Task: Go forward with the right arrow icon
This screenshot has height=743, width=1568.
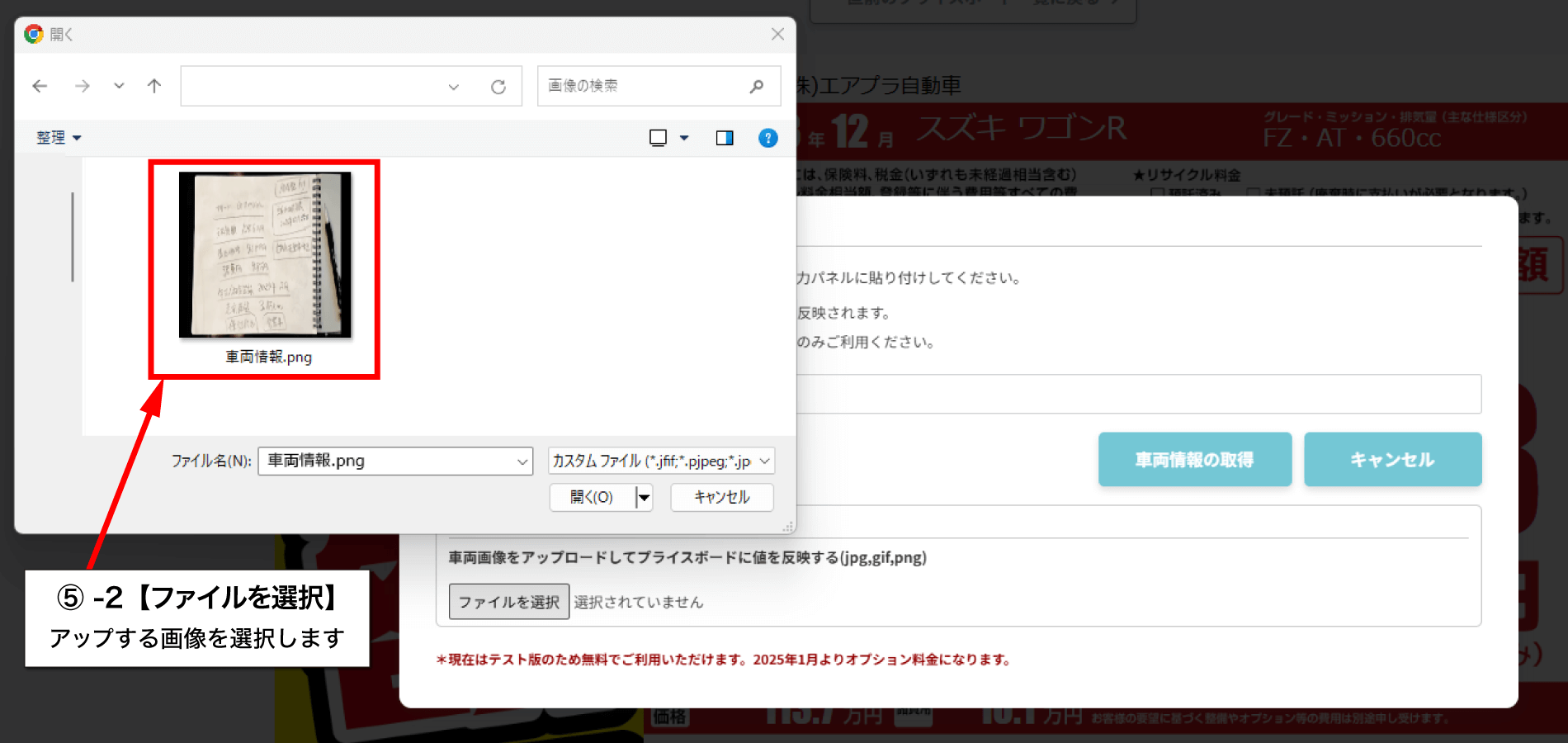Action: (x=82, y=86)
